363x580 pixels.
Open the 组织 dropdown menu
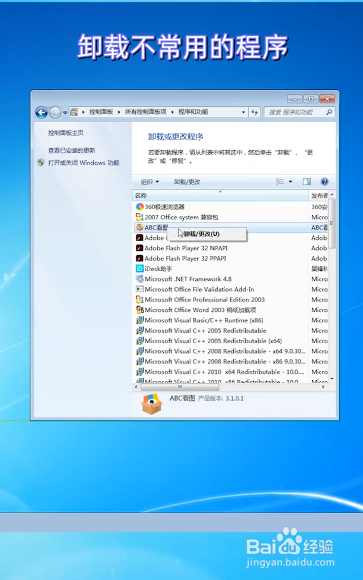pos(150,182)
